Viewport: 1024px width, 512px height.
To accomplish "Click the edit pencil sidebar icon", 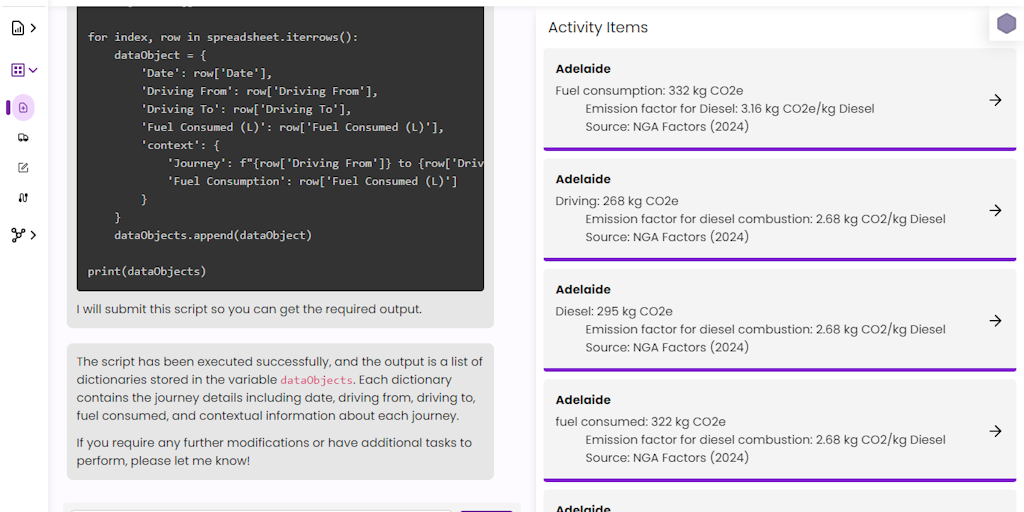I will coord(24,168).
